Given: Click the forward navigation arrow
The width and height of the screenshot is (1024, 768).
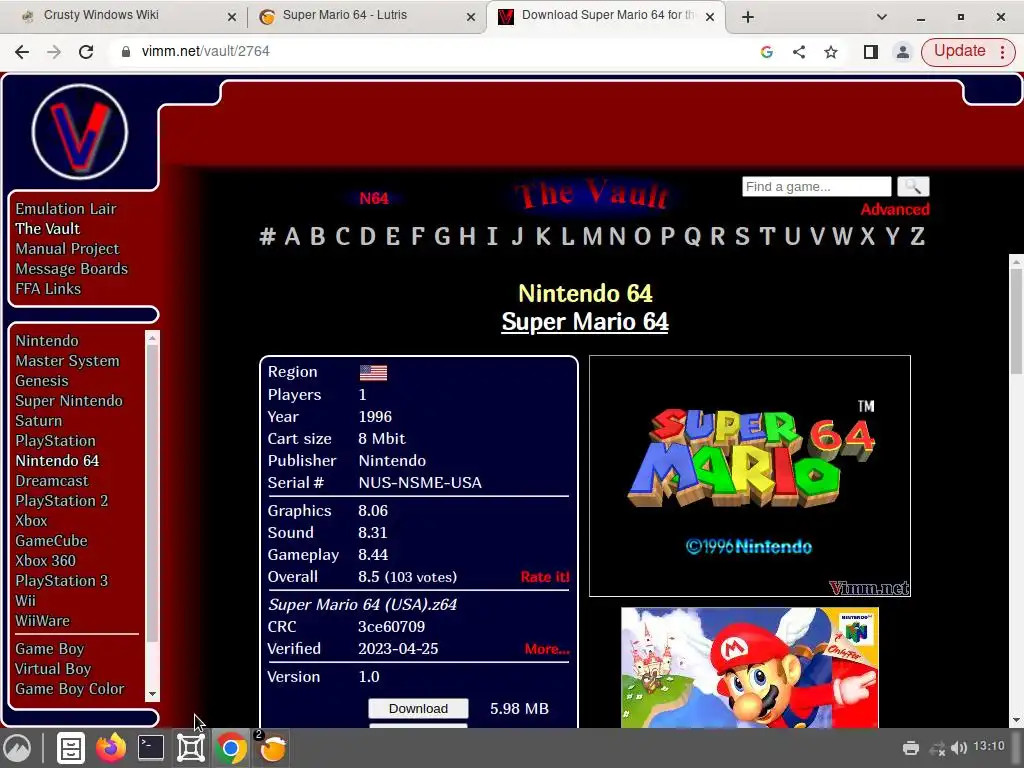Looking at the screenshot, I should coord(54,52).
